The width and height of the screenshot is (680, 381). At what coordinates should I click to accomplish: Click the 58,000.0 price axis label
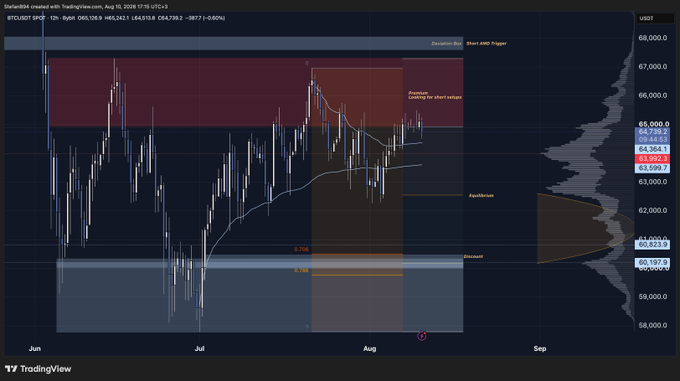pos(653,326)
